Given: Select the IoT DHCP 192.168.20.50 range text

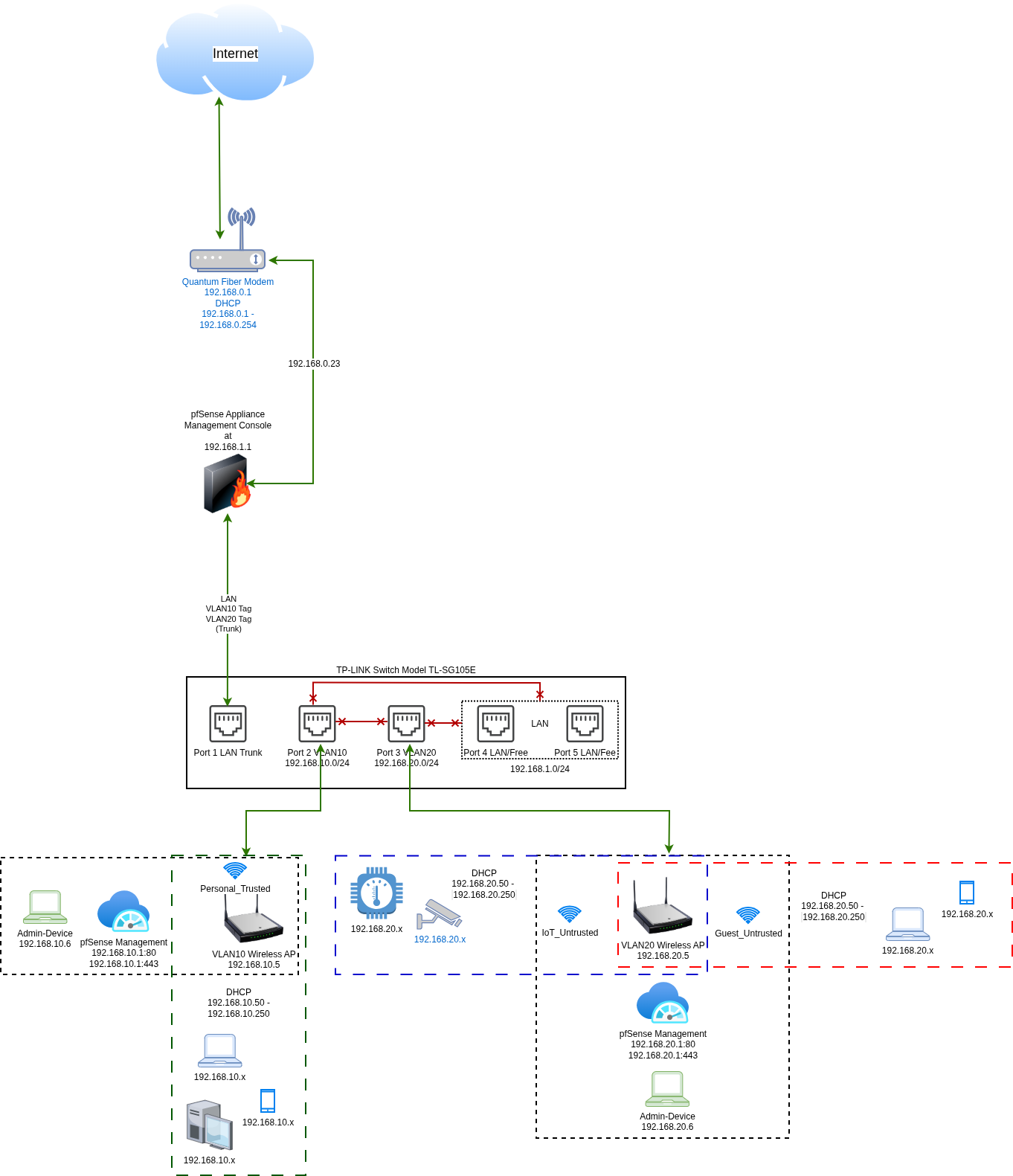Looking at the screenshot, I should 483,884.
